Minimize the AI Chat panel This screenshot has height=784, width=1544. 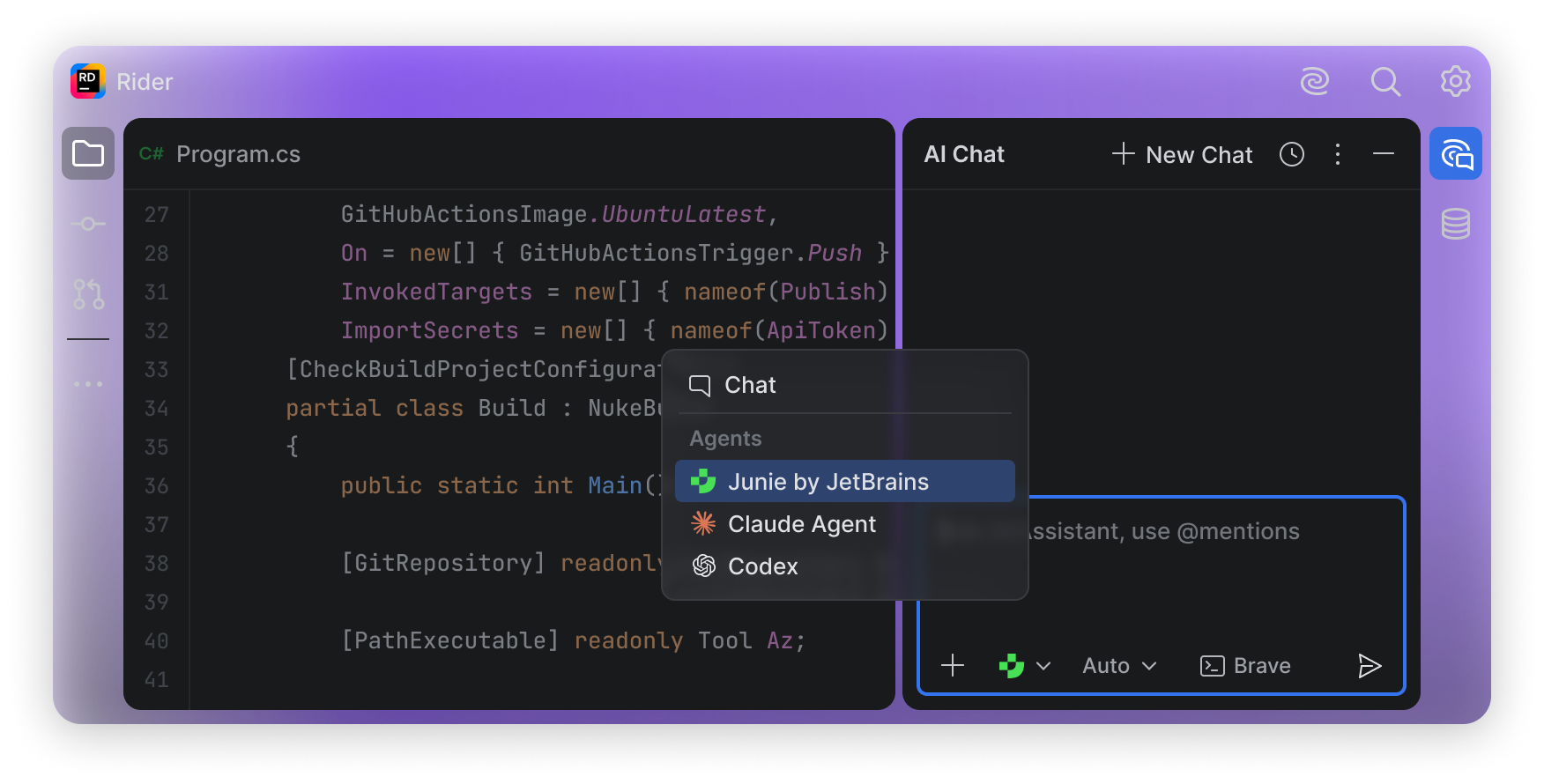click(x=1384, y=155)
